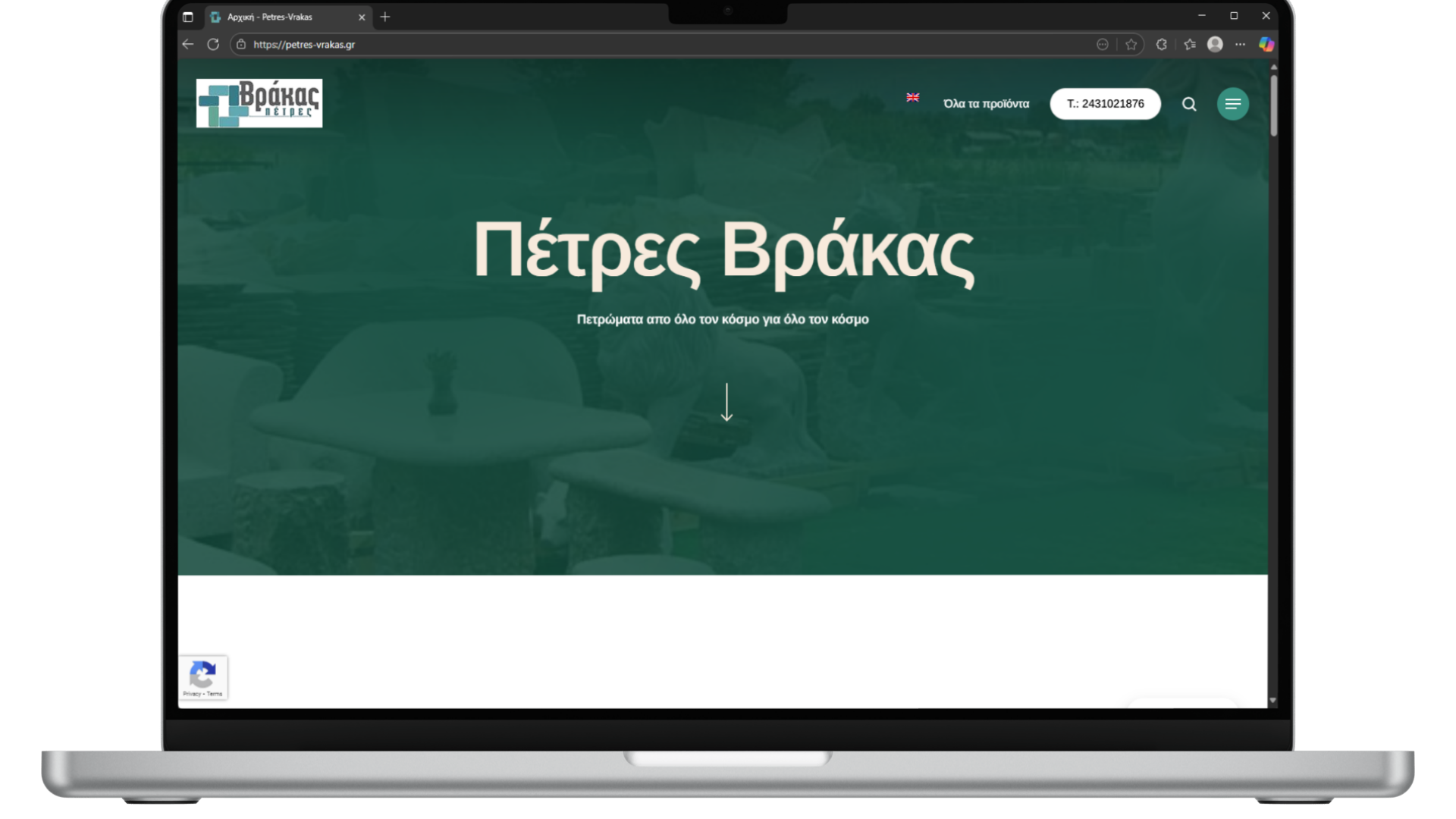The width and height of the screenshot is (1456, 819).
Task: Open the hamburger menu button
Action: [x=1232, y=104]
